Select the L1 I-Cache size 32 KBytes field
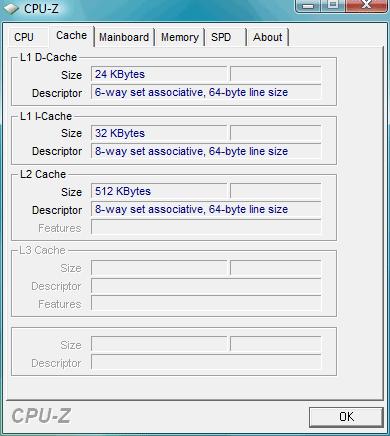The image size is (390, 436). pos(159,133)
